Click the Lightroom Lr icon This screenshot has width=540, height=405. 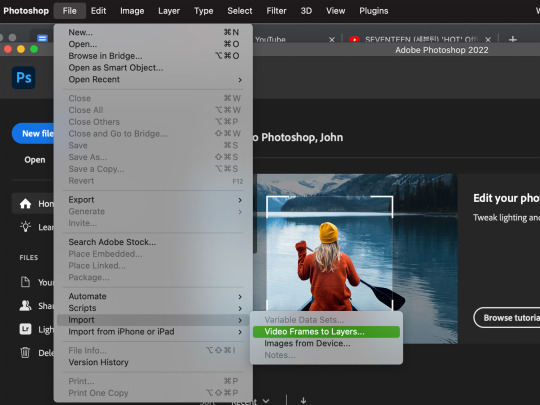25,329
